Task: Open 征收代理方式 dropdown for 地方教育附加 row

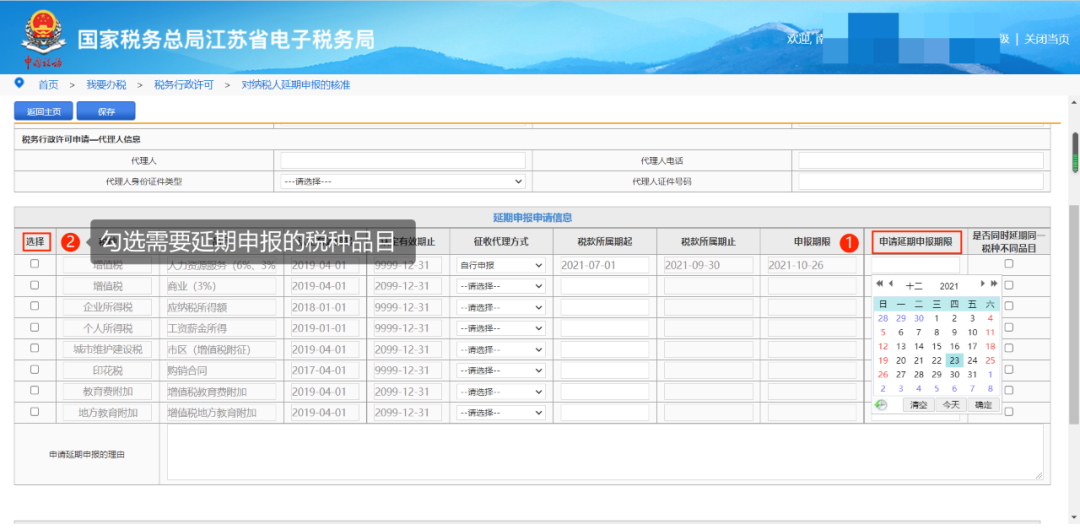Action: (500, 413)
